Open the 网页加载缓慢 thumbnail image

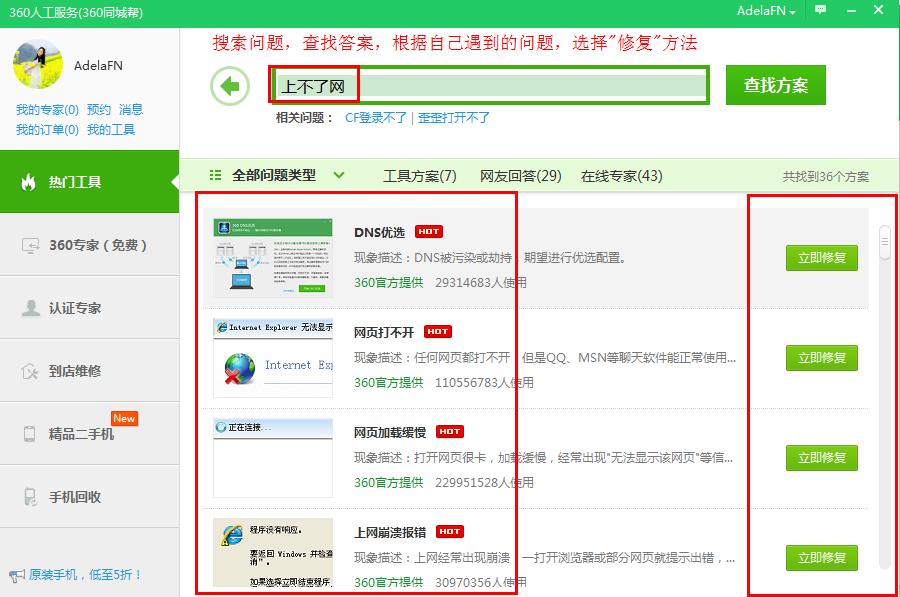coord(273,458)
